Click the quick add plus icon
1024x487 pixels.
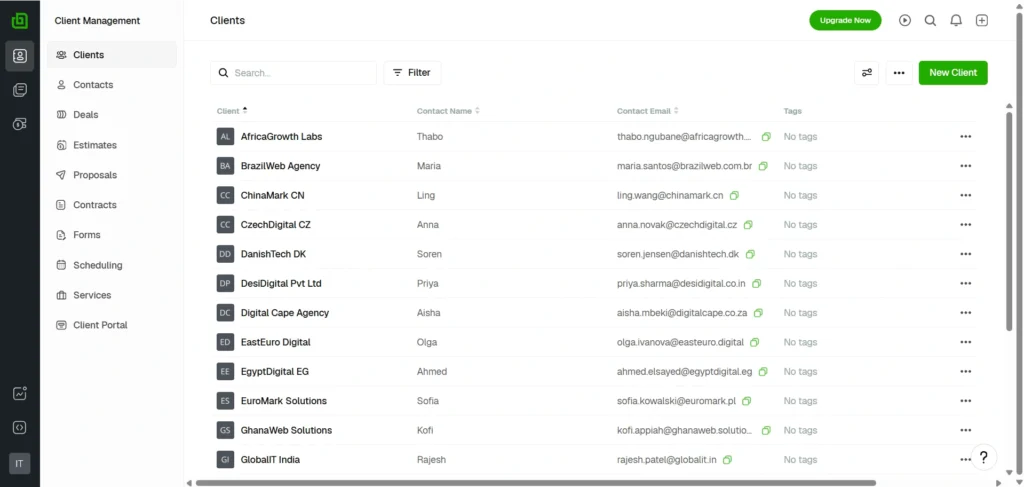point(982,20)
